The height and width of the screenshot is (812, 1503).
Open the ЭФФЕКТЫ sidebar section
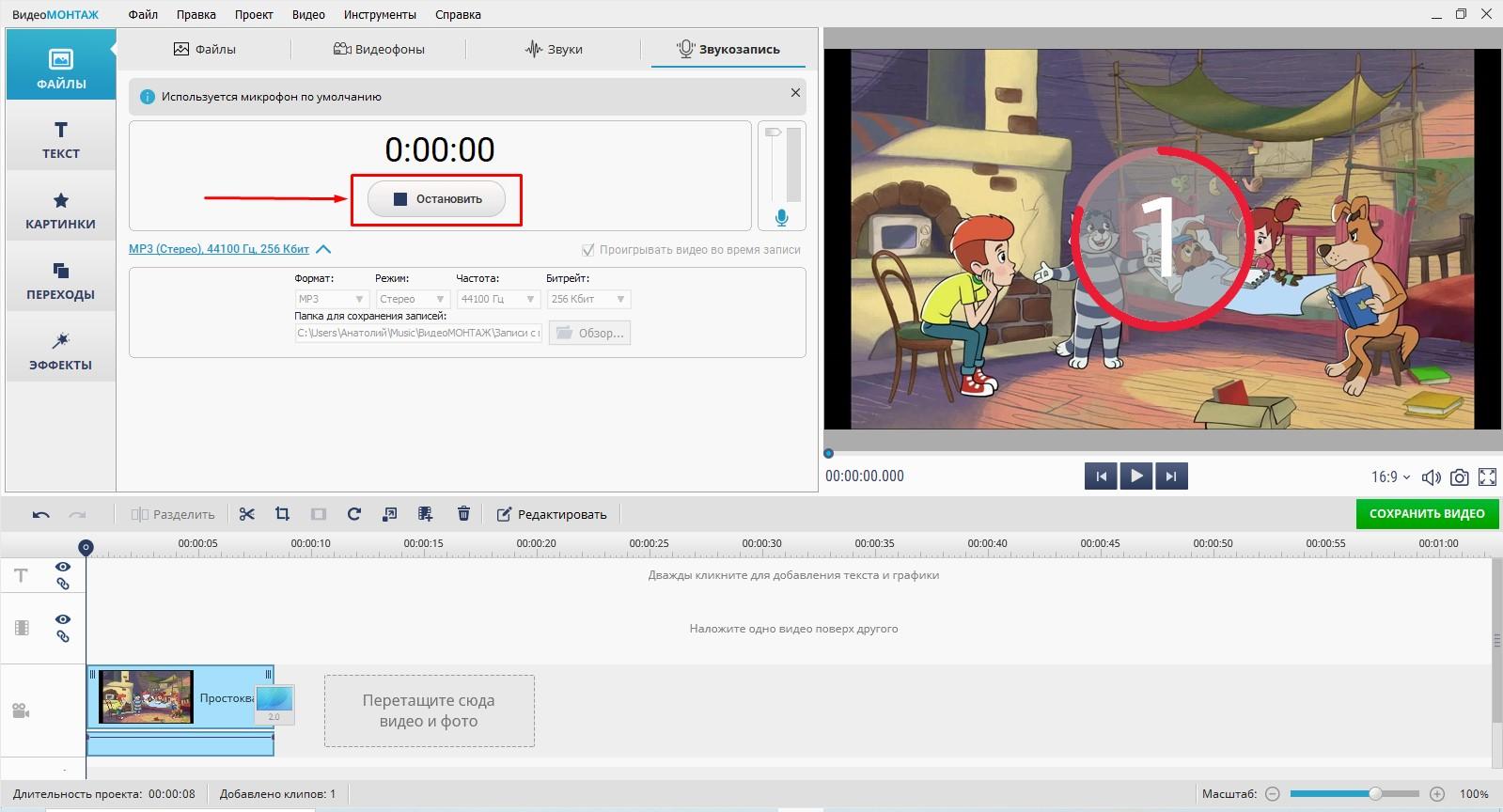[61, 350]
